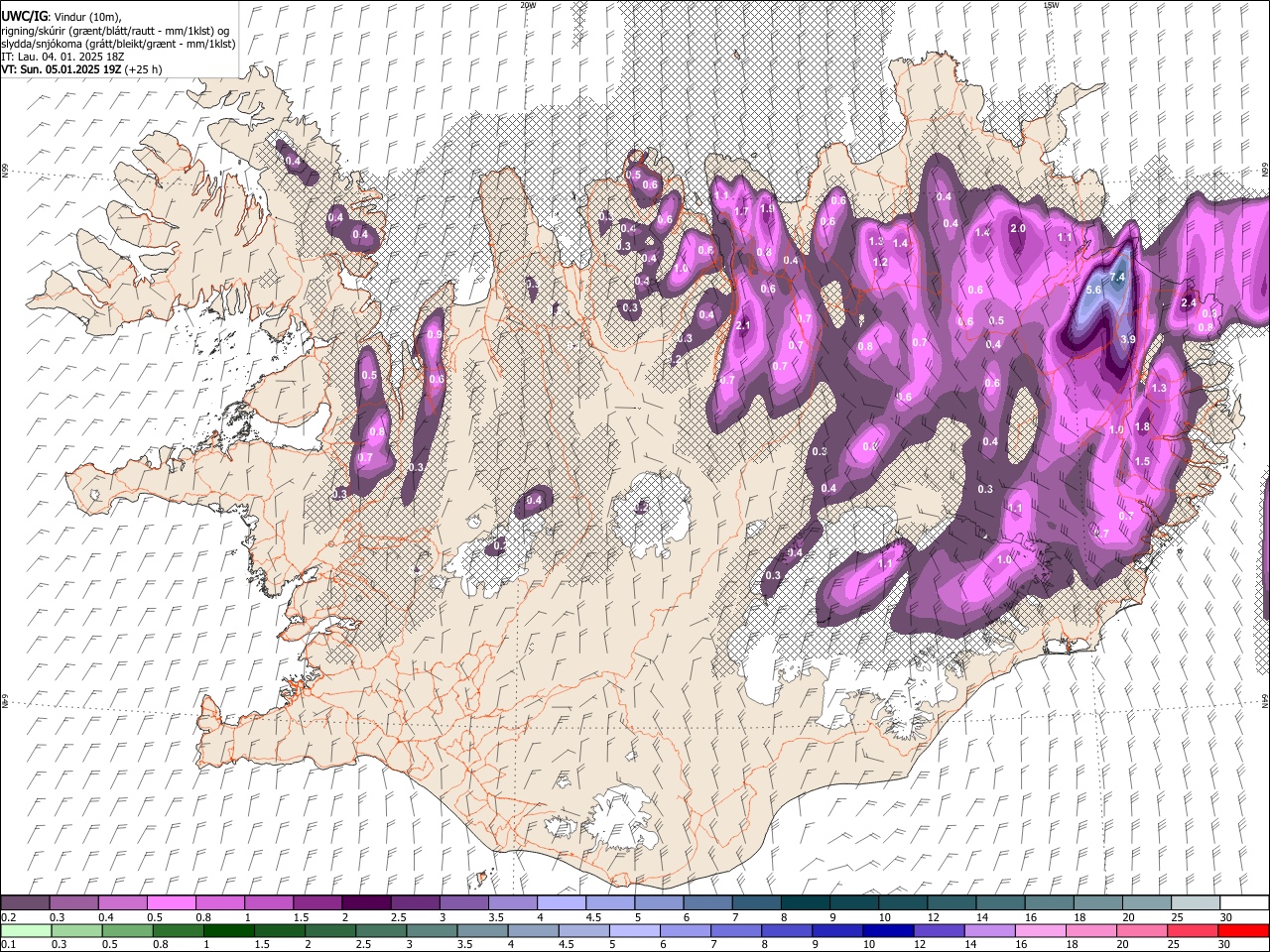Click the 0.2 darkest mauve snow legend swatch
The height and width of the screenshot is (952, 1270).
(x=25, y=903)
